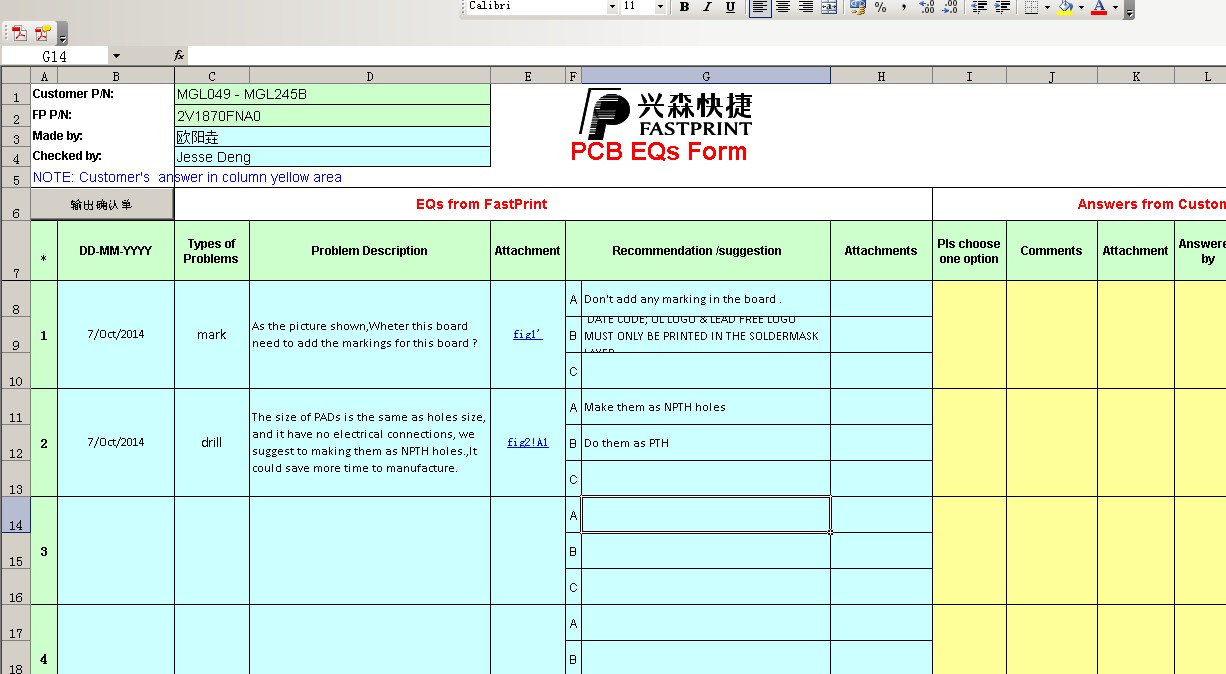The image size is (1226, 674).
Task: Open the fig2!A1 attachment link
Action: (527, 442)
